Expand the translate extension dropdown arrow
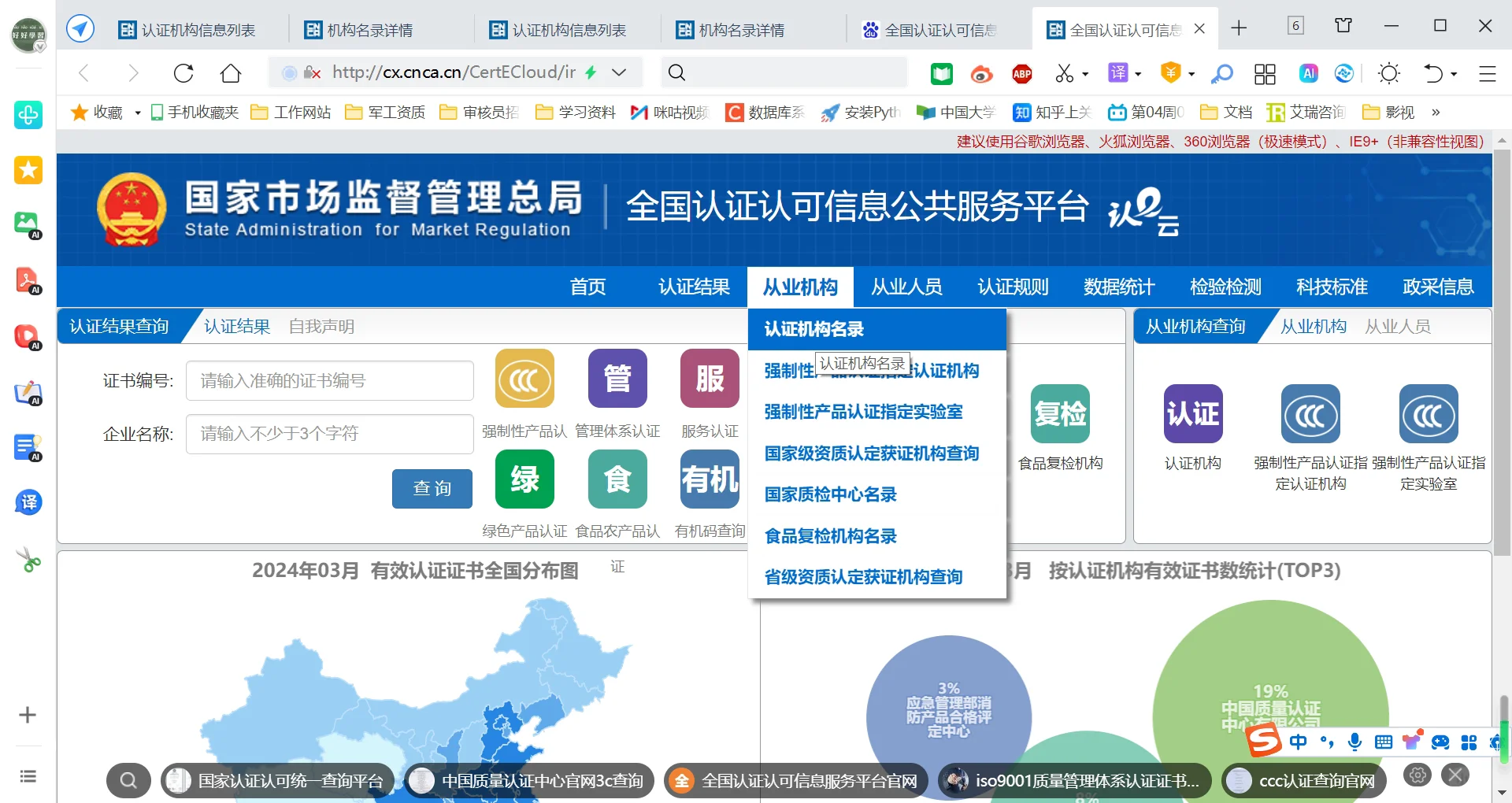Viewport: 1512px width, 803px height. coord(1138,74)
